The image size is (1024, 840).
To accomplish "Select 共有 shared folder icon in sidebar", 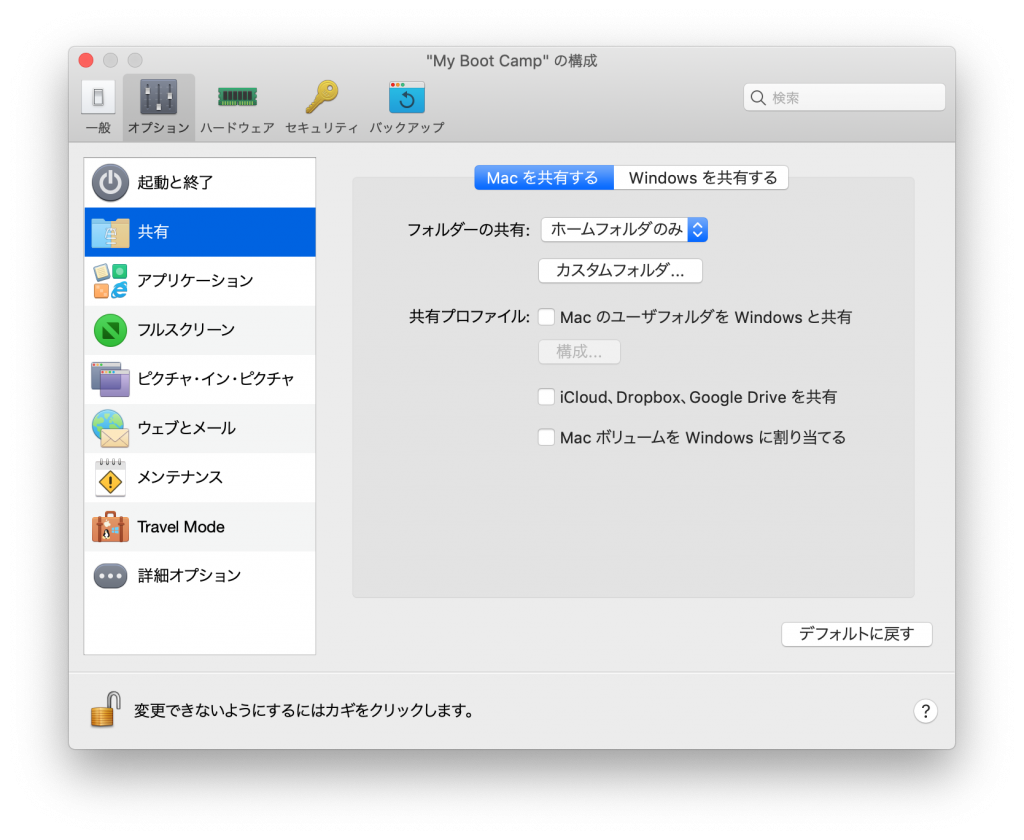I will click(x=110, y=233).
